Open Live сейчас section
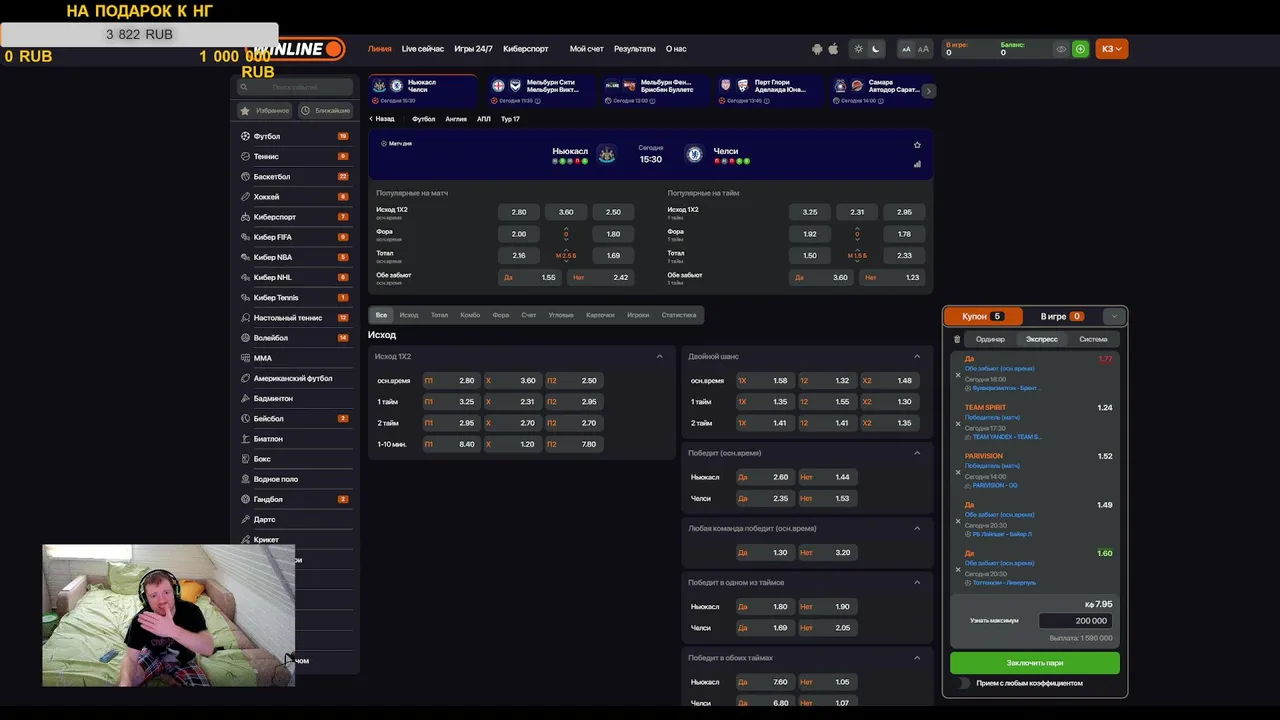Viewport: 1280px width, 720px height. point(423,49)
